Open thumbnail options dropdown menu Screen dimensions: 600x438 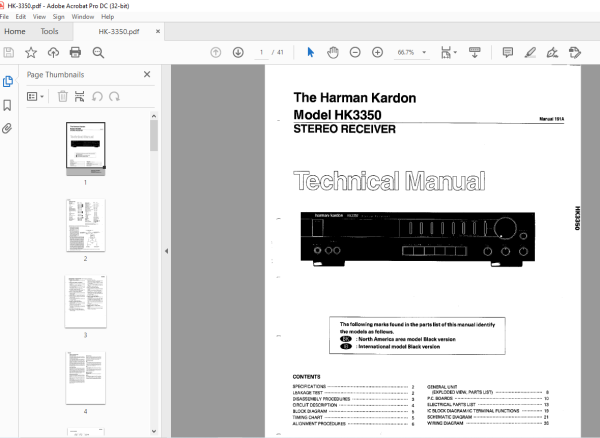[x=35, y=96]
